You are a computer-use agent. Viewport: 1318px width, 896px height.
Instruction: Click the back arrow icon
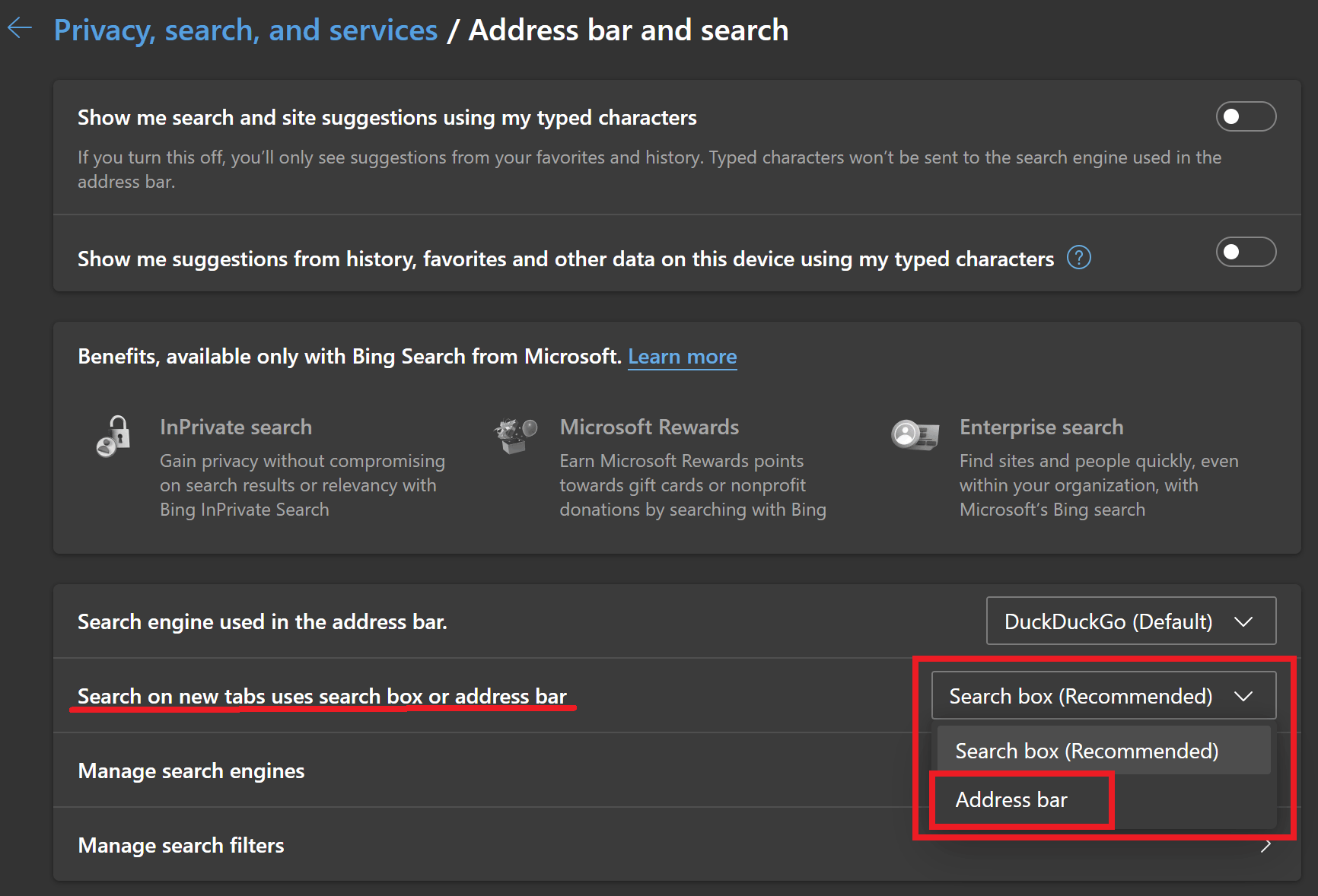[x=20, y=29]
